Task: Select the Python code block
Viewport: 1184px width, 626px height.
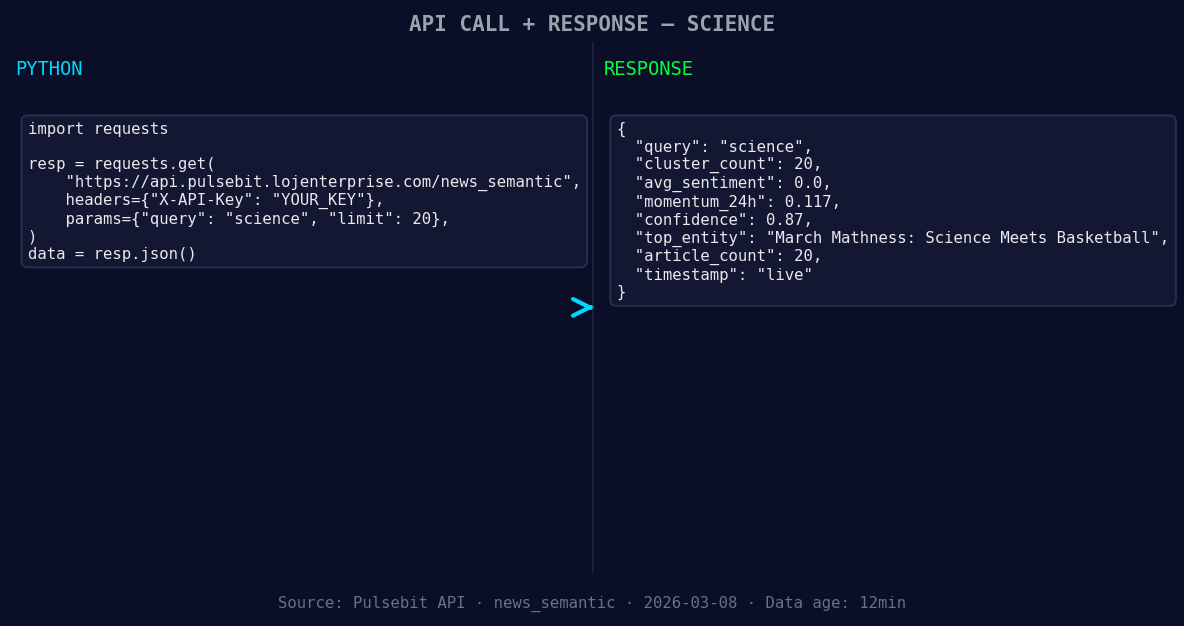Action: coord(303,190)
